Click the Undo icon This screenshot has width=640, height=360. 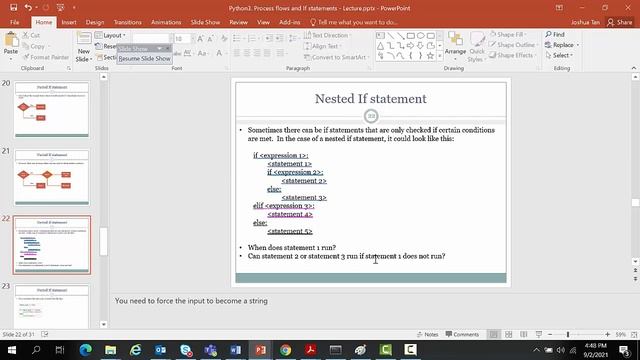(28, 7)
